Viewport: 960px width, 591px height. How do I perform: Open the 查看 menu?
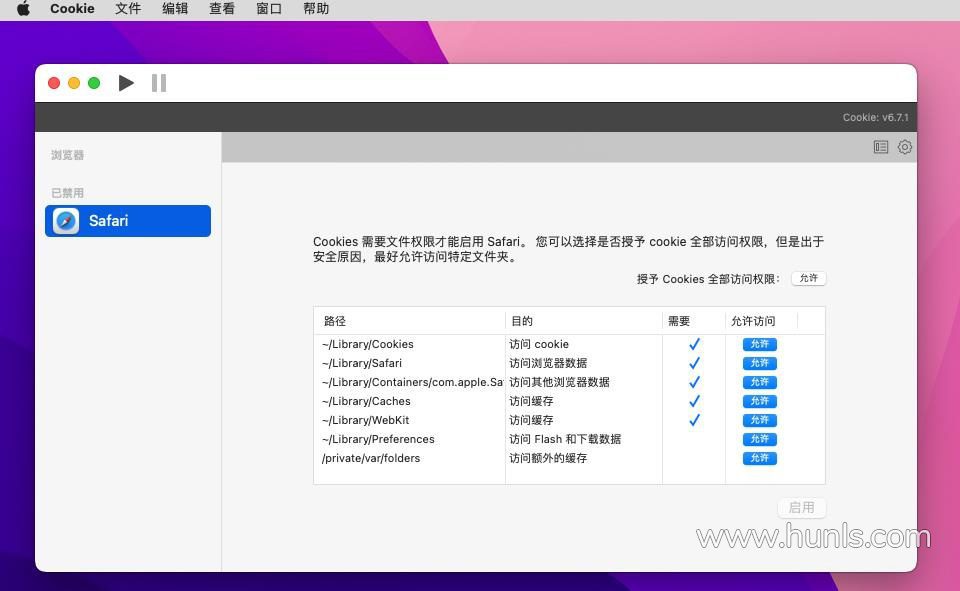click(x=222, y=9)
